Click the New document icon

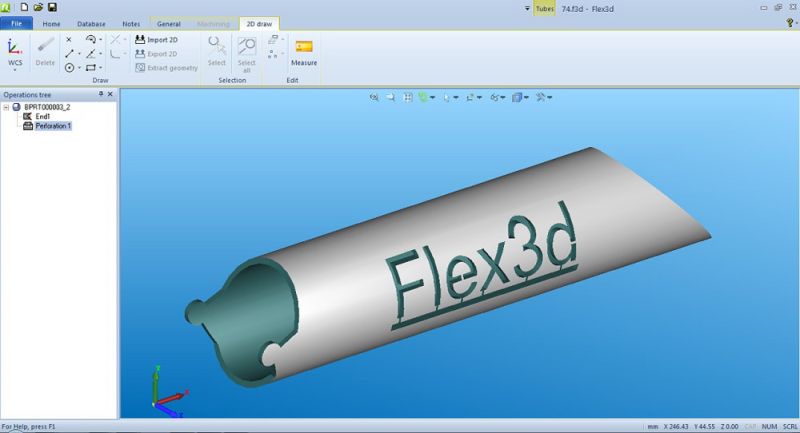coord(24,7)
